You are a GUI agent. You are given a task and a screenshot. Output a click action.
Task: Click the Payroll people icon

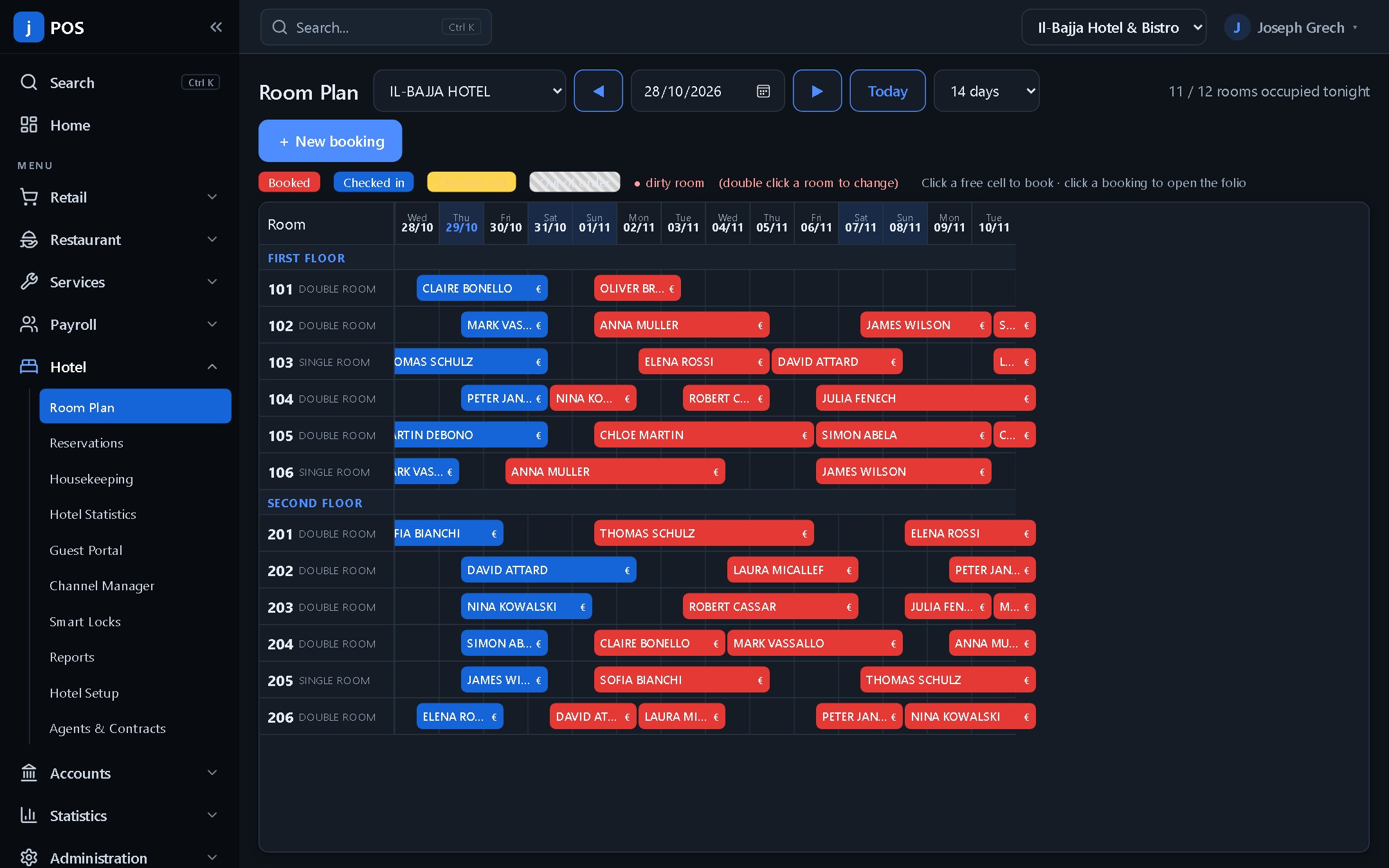[x=29, y=324]
